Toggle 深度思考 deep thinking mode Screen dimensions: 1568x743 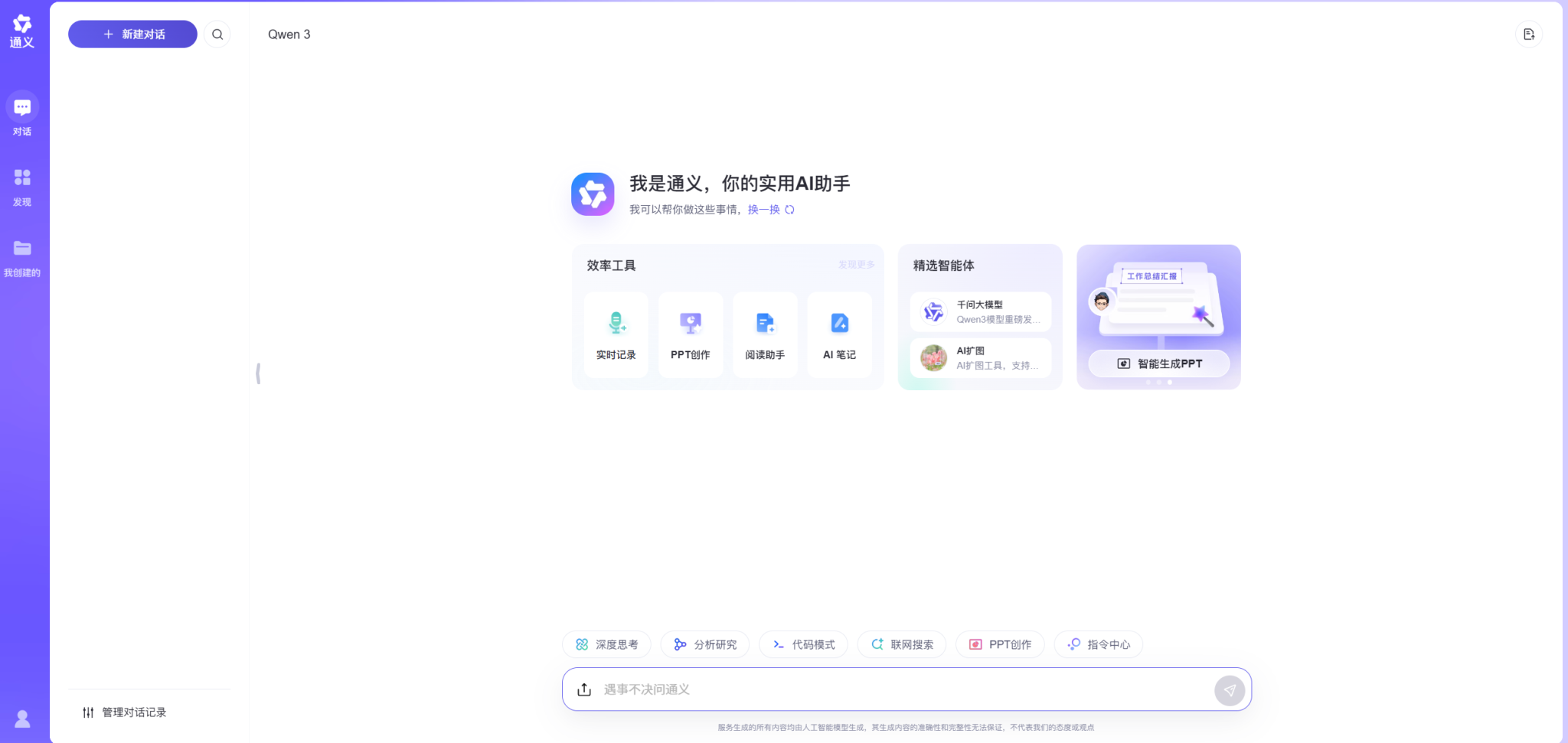(x=606, y=644)
